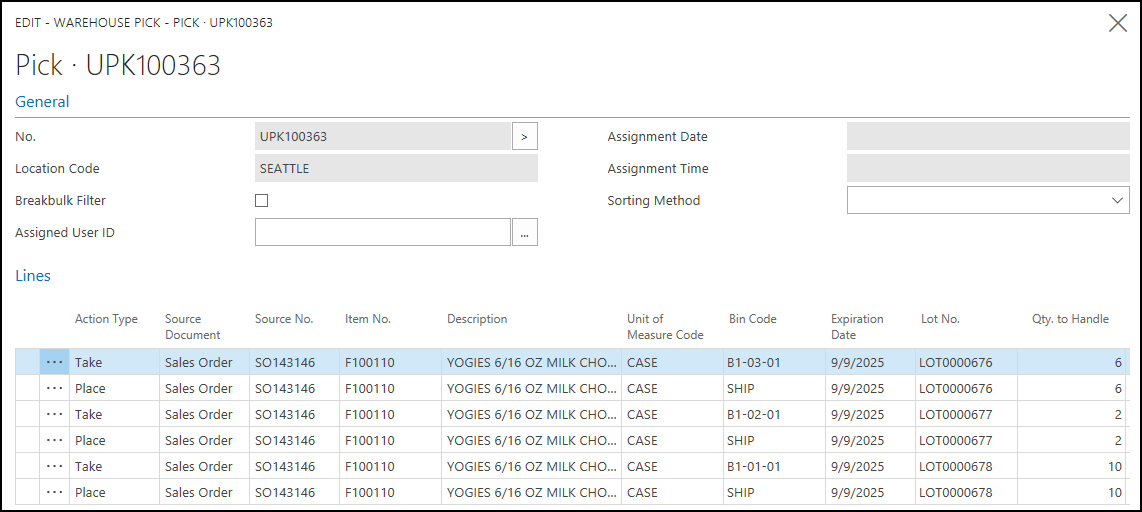Open row menu for Take line LOT0000677
The image size is (1142, 512).
[x=55, y=414]
